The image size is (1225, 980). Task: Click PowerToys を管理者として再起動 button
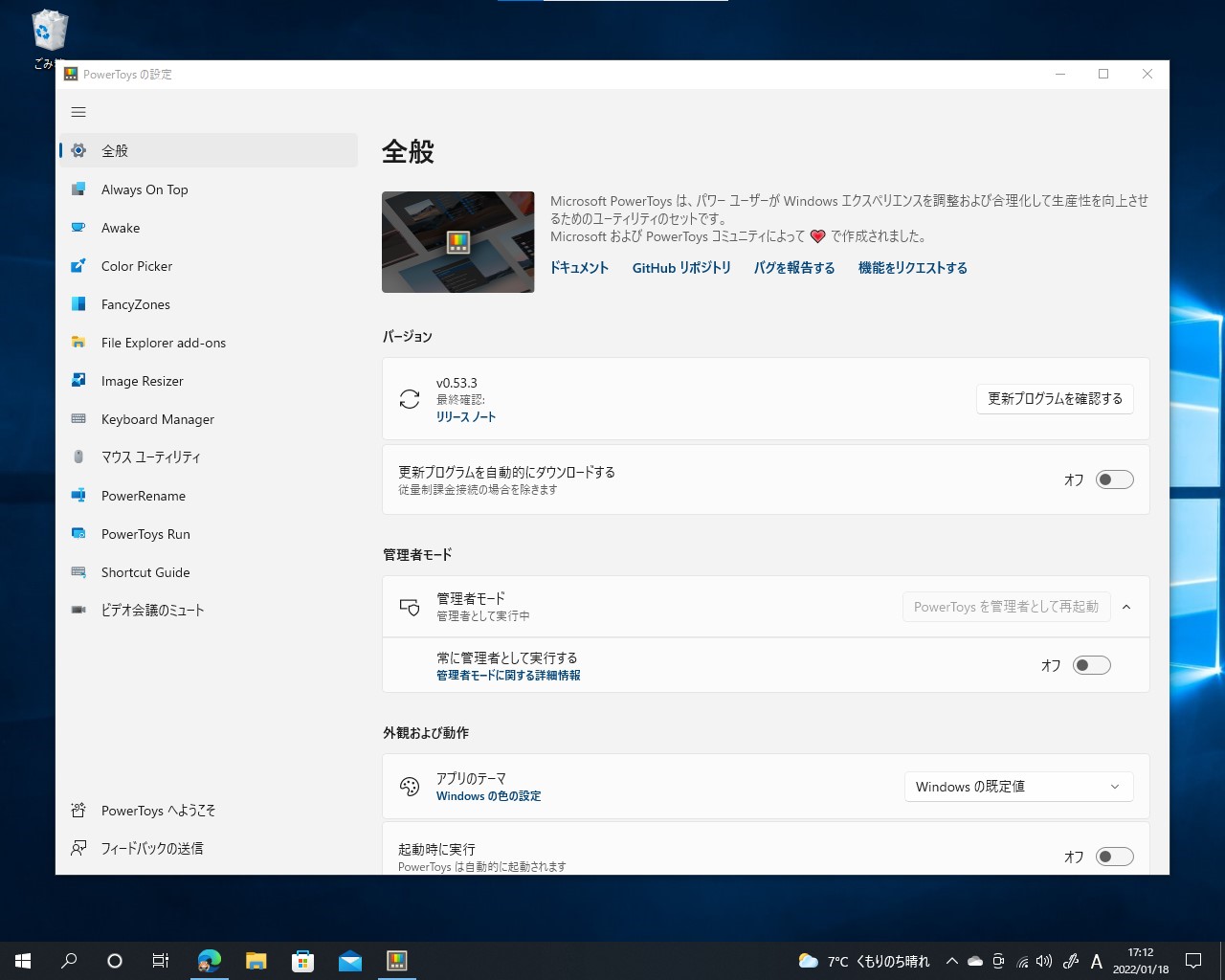(1006, 607)
